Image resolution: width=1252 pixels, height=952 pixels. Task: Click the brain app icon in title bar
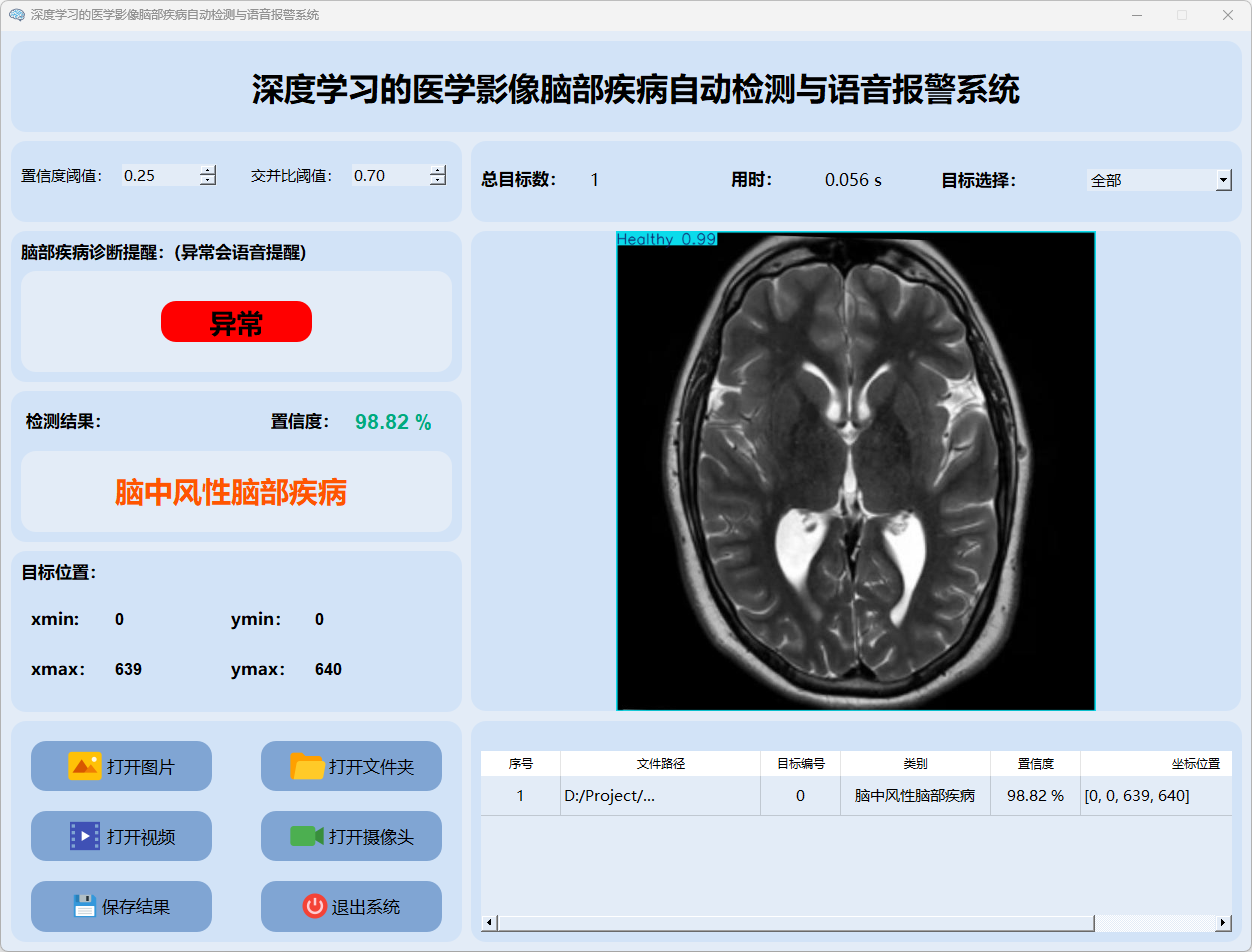click(x=16, y=15)
